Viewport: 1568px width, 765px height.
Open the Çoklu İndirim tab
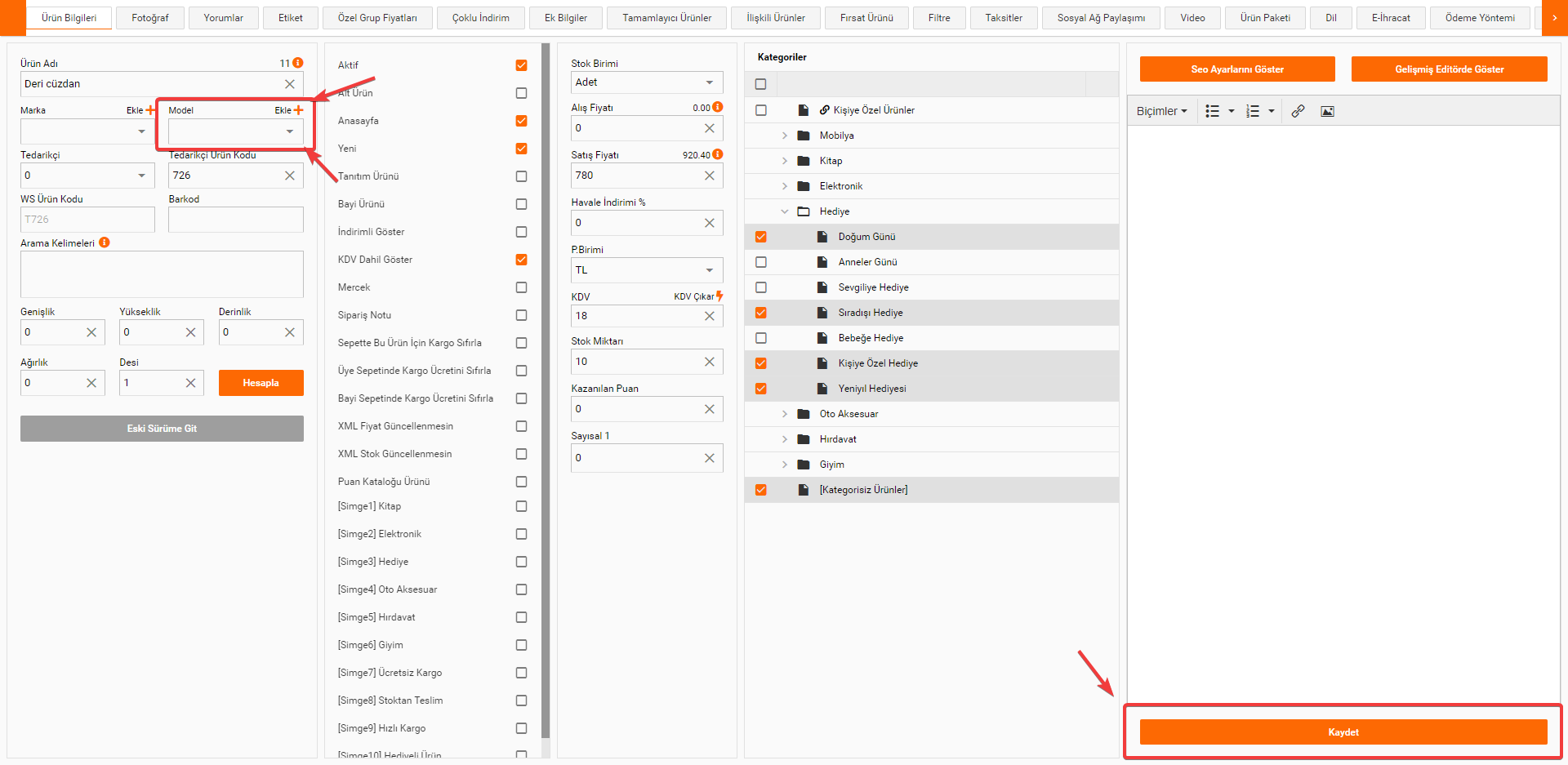[x=481, y=18]
